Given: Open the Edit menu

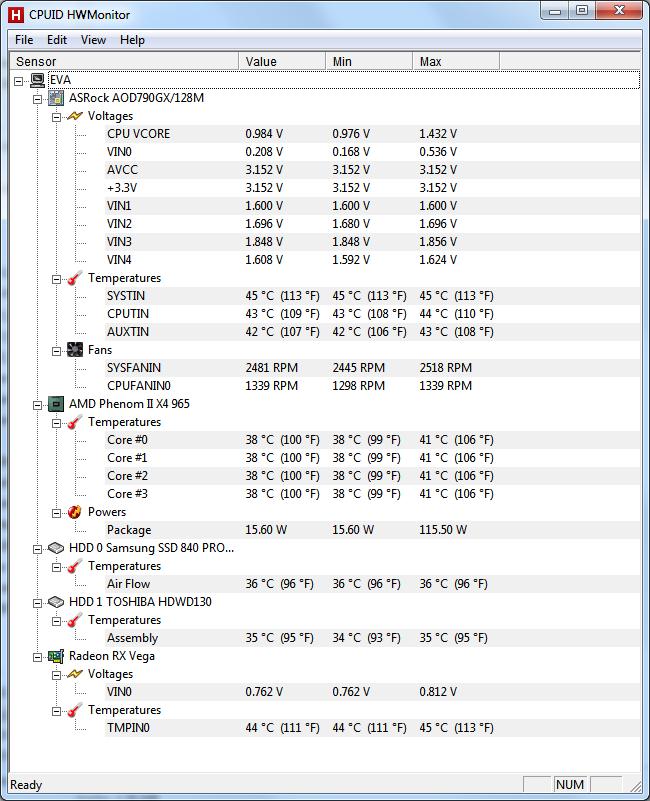Looking at the screenshot, I should (x=57, y=40).
